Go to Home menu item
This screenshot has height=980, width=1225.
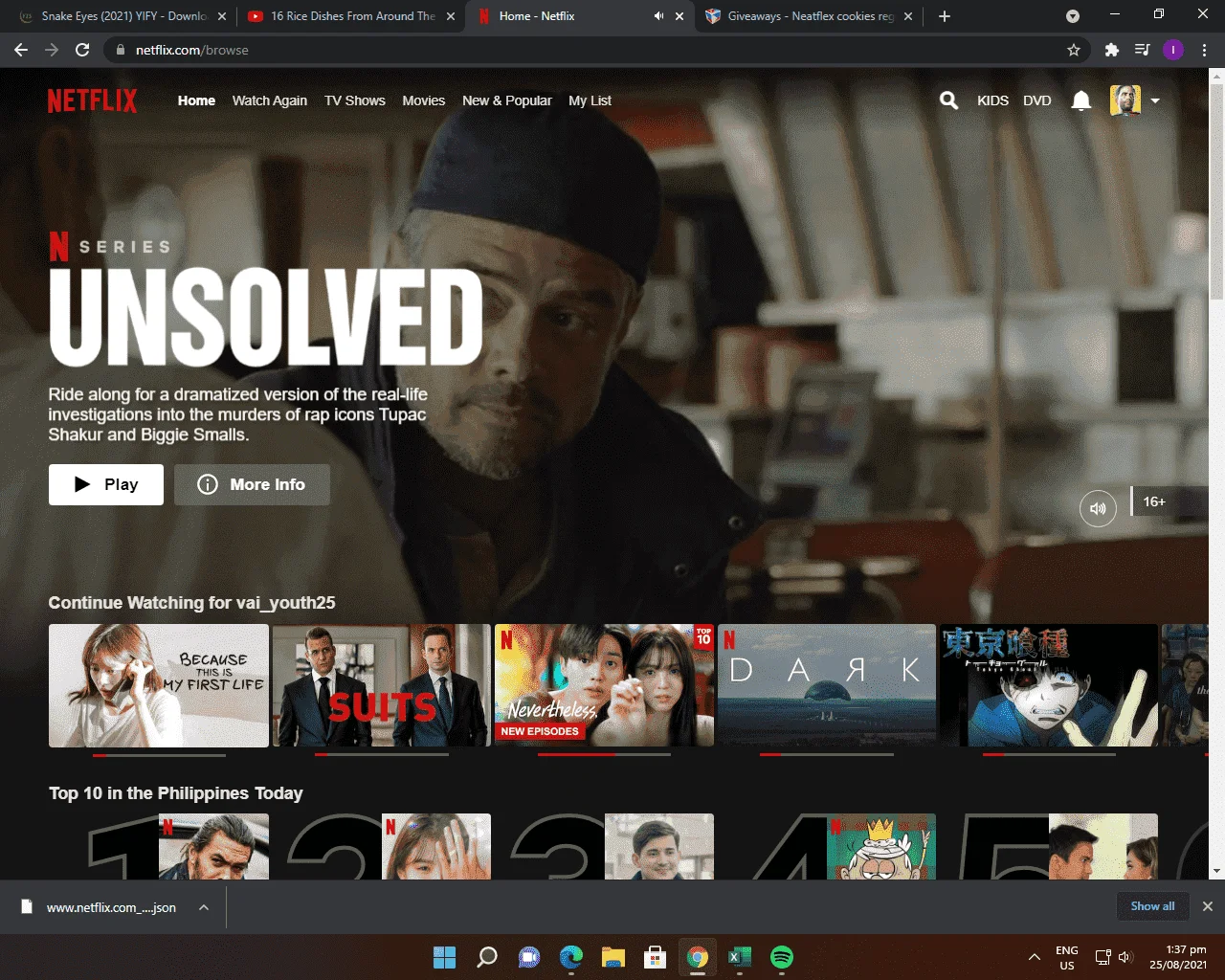pyautogui.click(x=196, y=100)
